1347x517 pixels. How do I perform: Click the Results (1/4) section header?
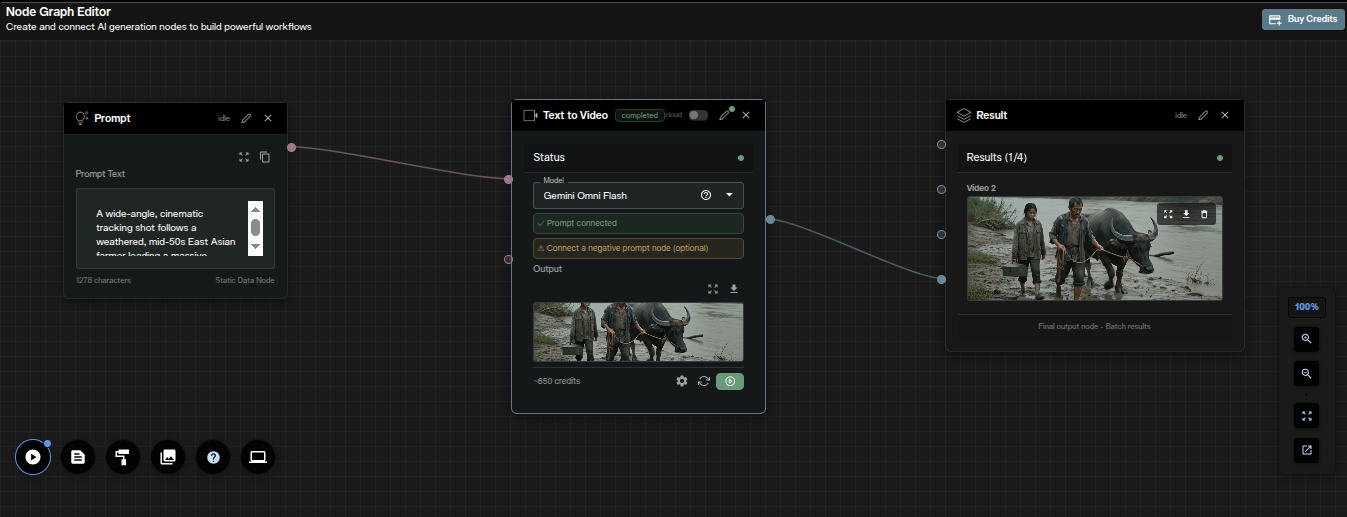coord(1095,157)
